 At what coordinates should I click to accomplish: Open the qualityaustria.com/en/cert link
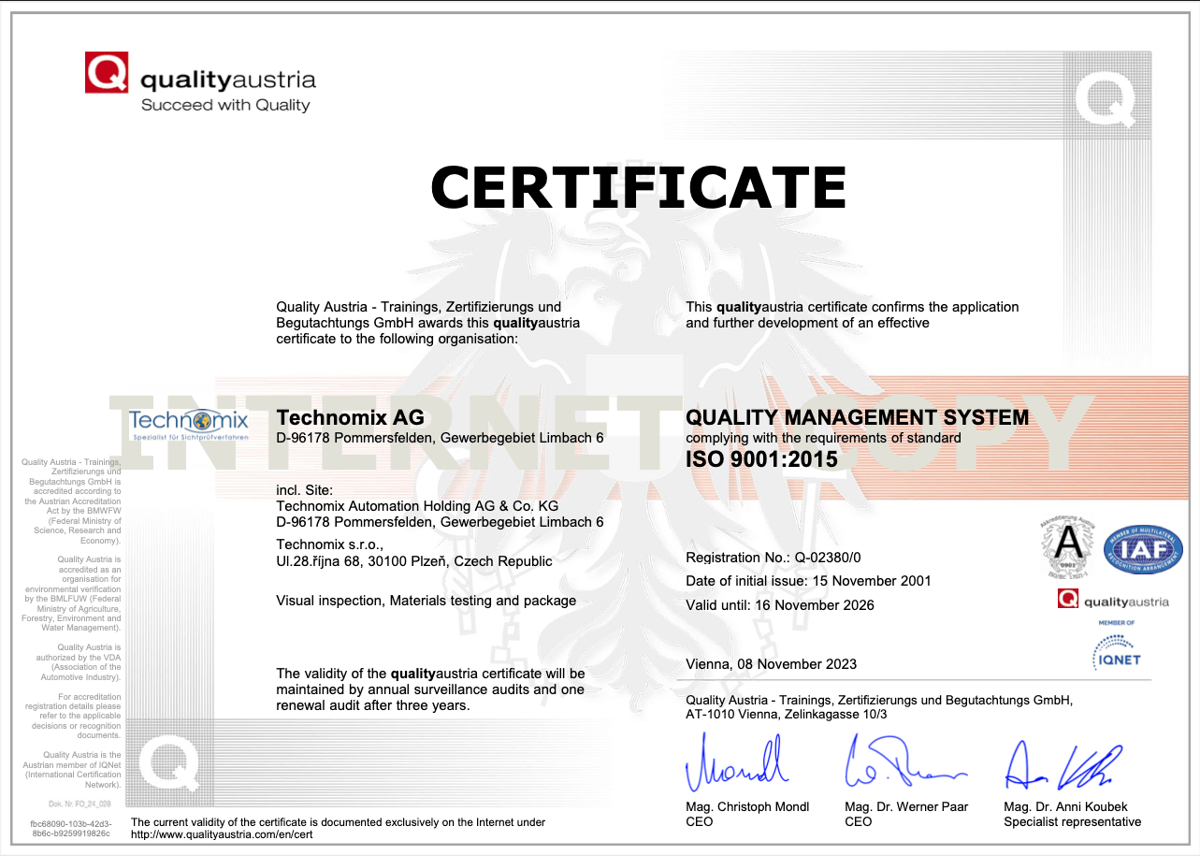click(221, 835)
